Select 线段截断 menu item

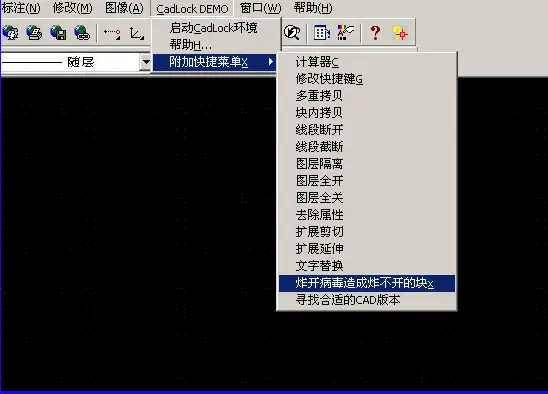367,147
